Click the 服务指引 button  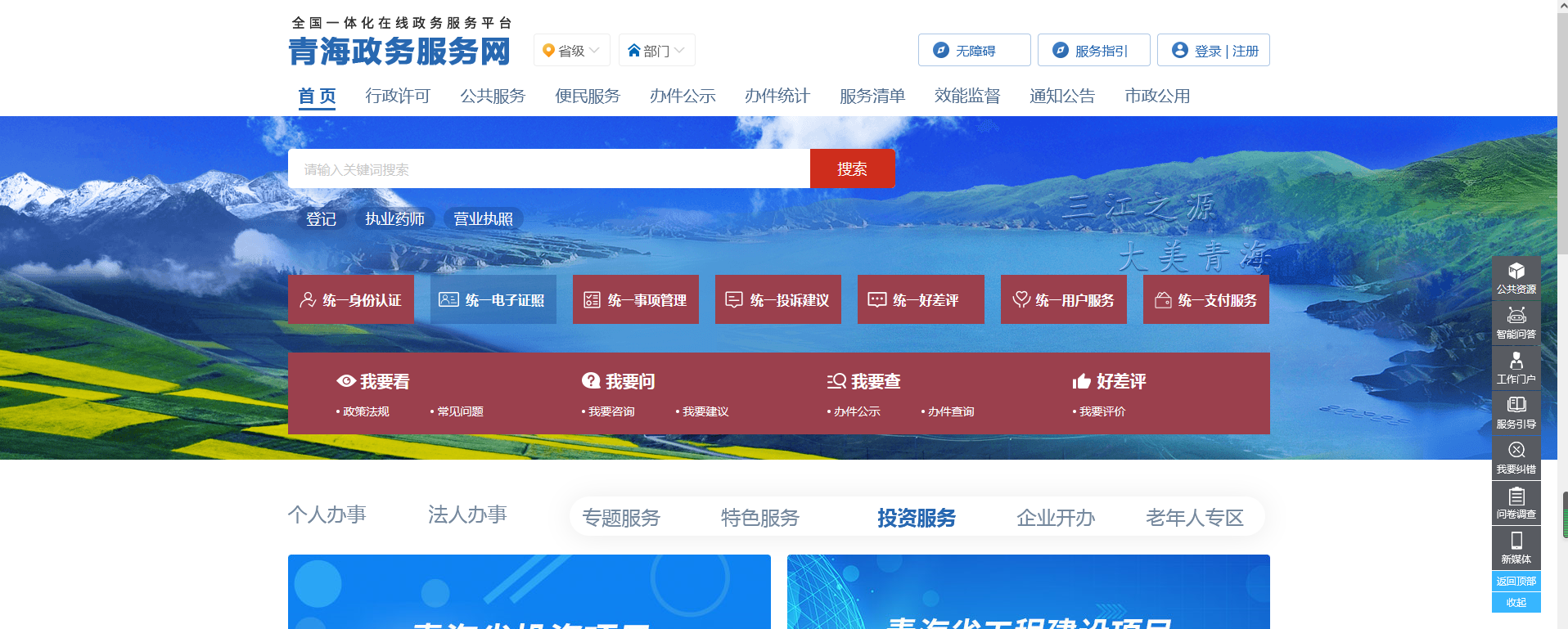(x=1093, y=50)
